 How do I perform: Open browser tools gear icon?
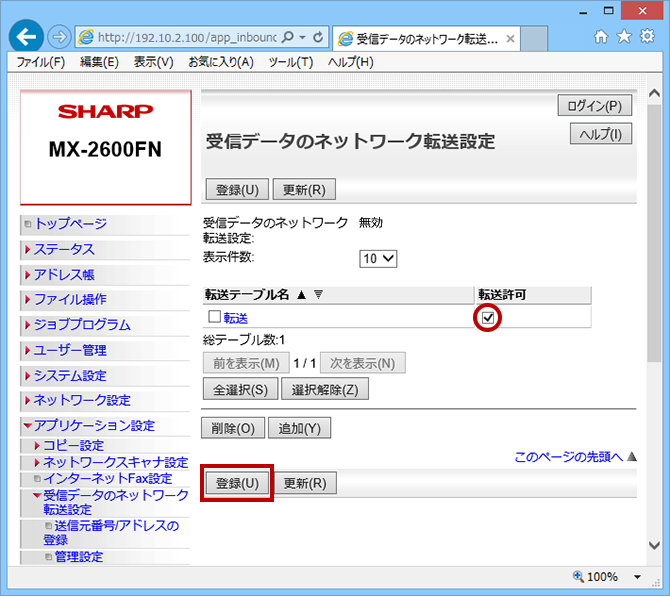(x=645, y=37)
